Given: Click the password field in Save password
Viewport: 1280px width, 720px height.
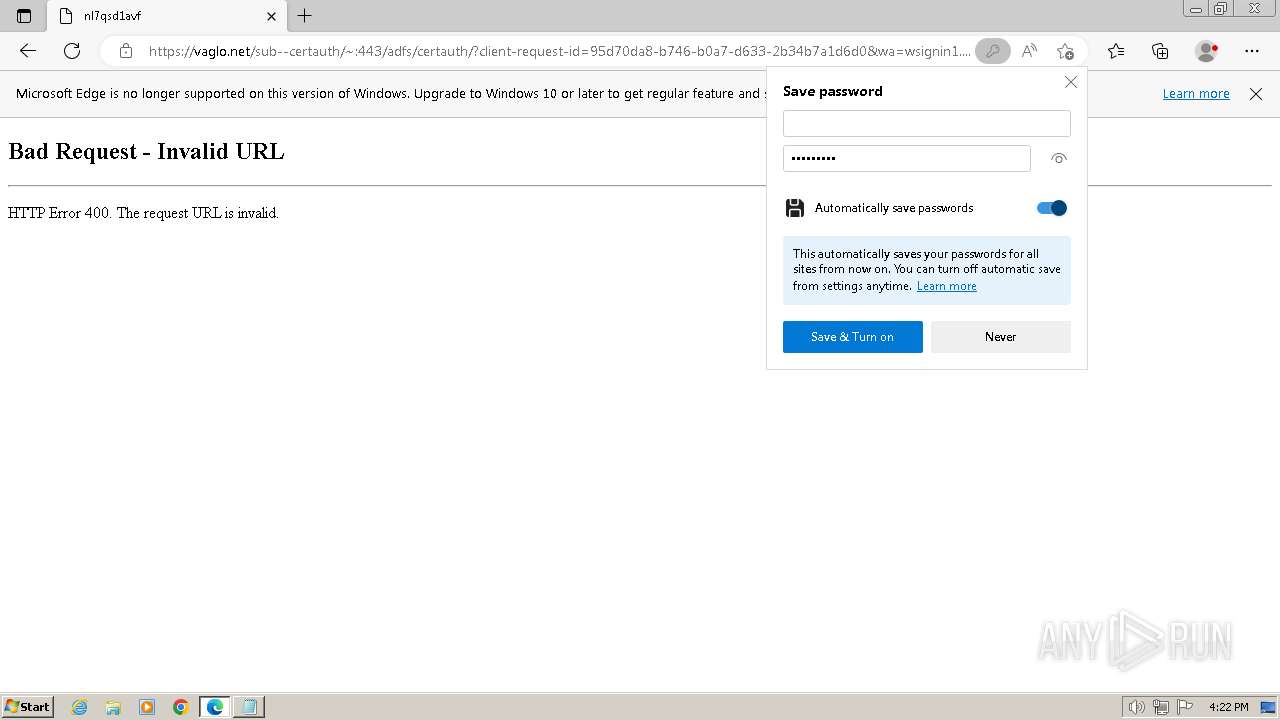Looking at the screenshot, I should [906, 158].
